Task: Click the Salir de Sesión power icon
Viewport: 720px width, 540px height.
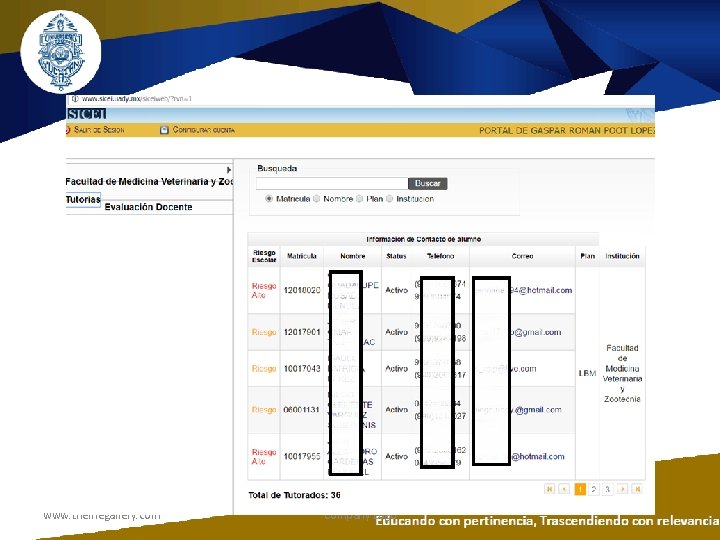Action: [68, 130]
